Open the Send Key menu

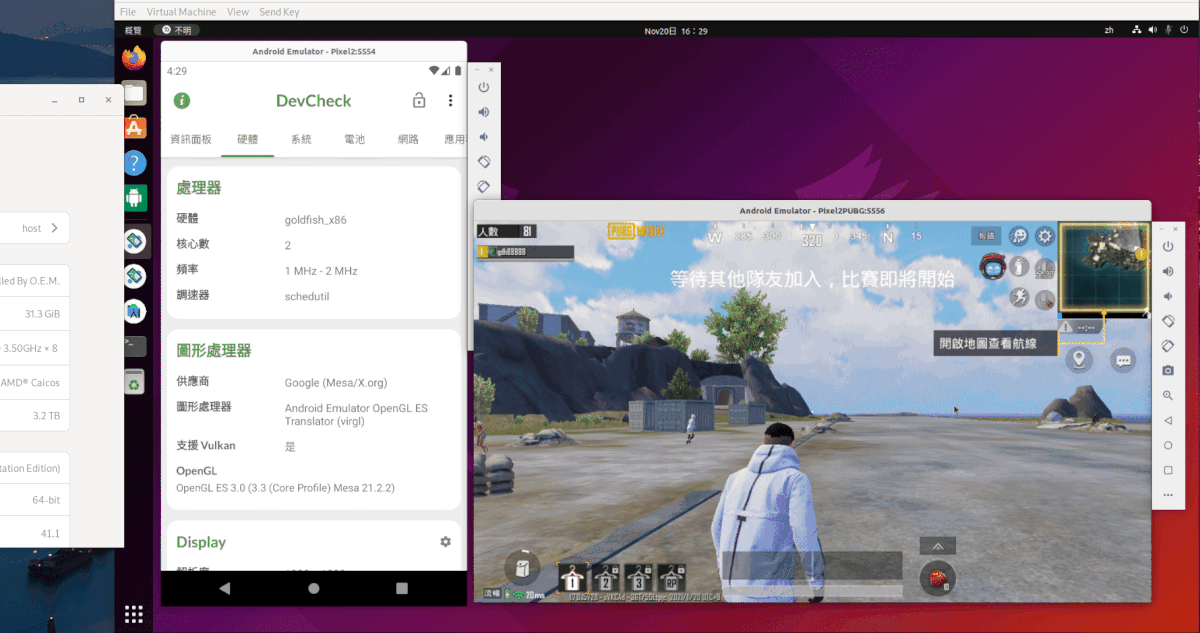[x=279, y=12]
